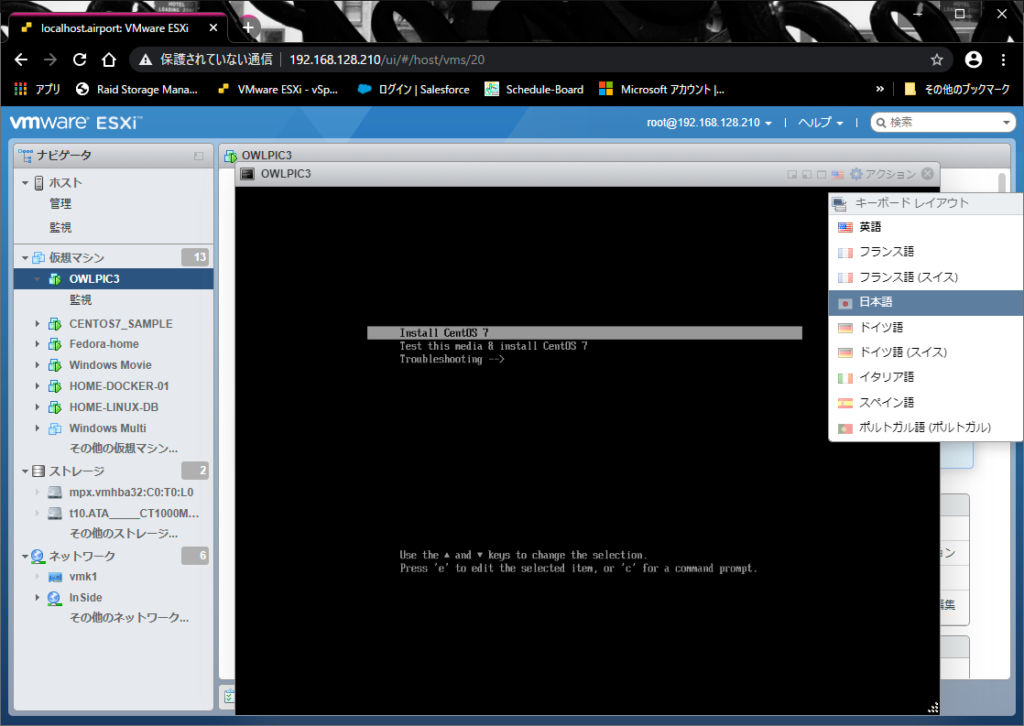Image resolution: width=1024 pixels, height=726 pixels.
Task: Click the Windows Movie VM icon
Action: (55, 365)
